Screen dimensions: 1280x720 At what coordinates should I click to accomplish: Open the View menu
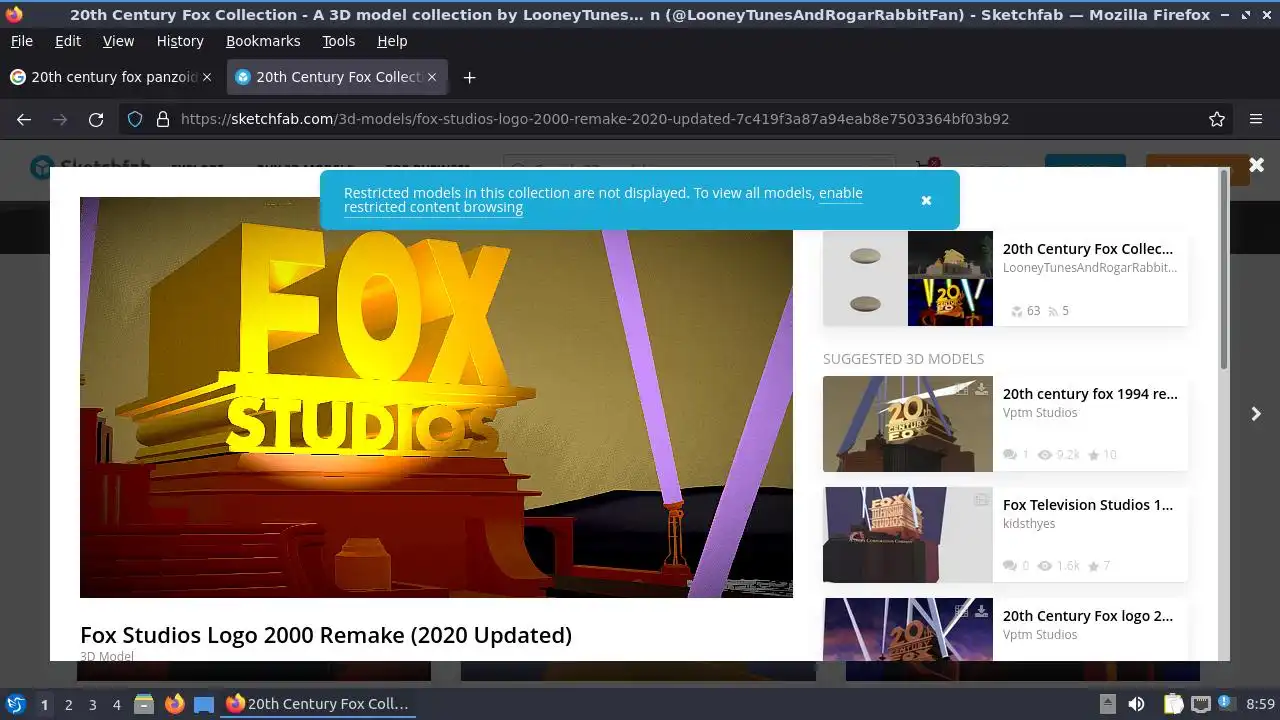coord(118,41)
